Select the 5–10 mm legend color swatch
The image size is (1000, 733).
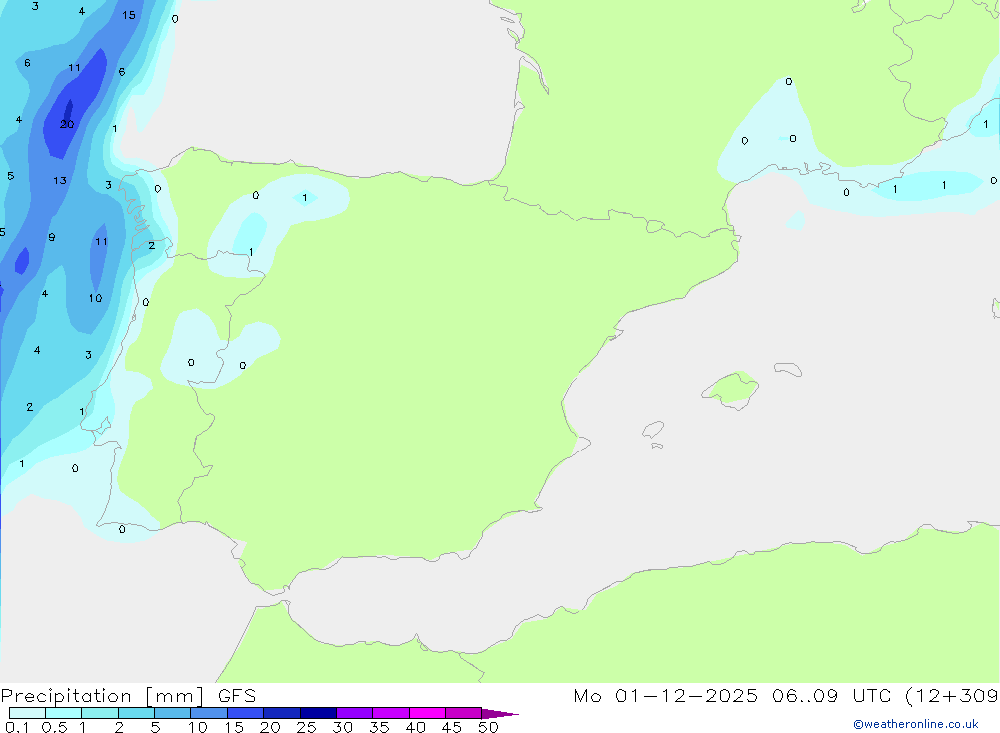tap(173, 713)
